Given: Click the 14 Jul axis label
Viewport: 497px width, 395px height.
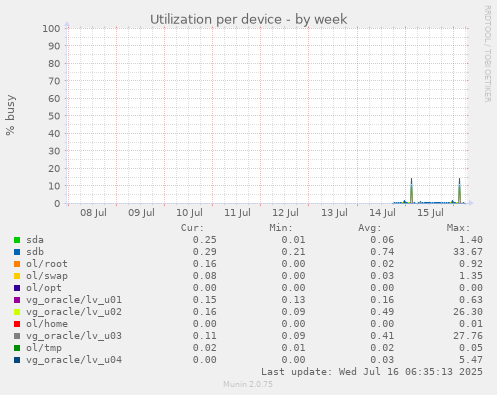Looking at the screenshot, I should click(382, 213).
